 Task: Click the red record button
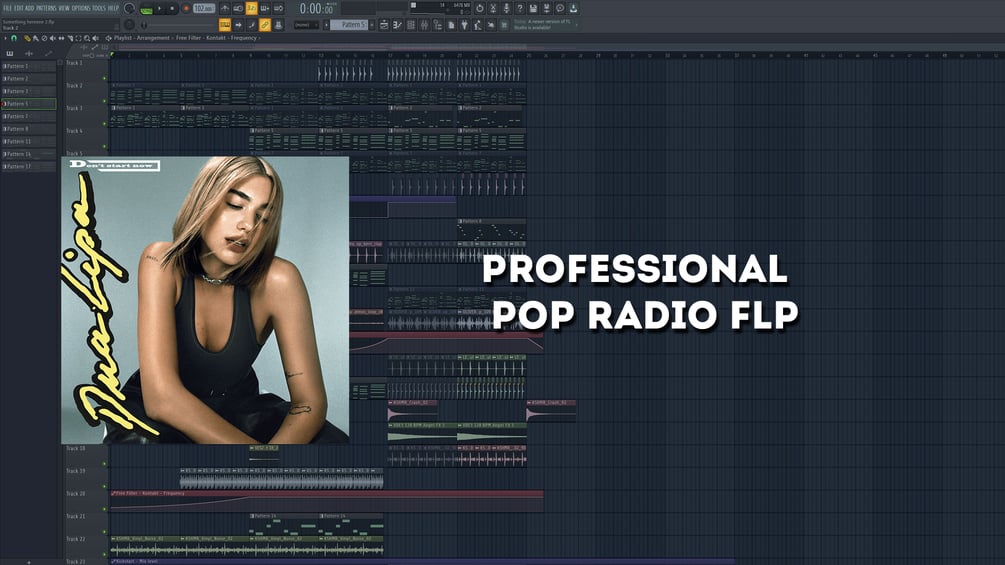(x=186, y=9)
